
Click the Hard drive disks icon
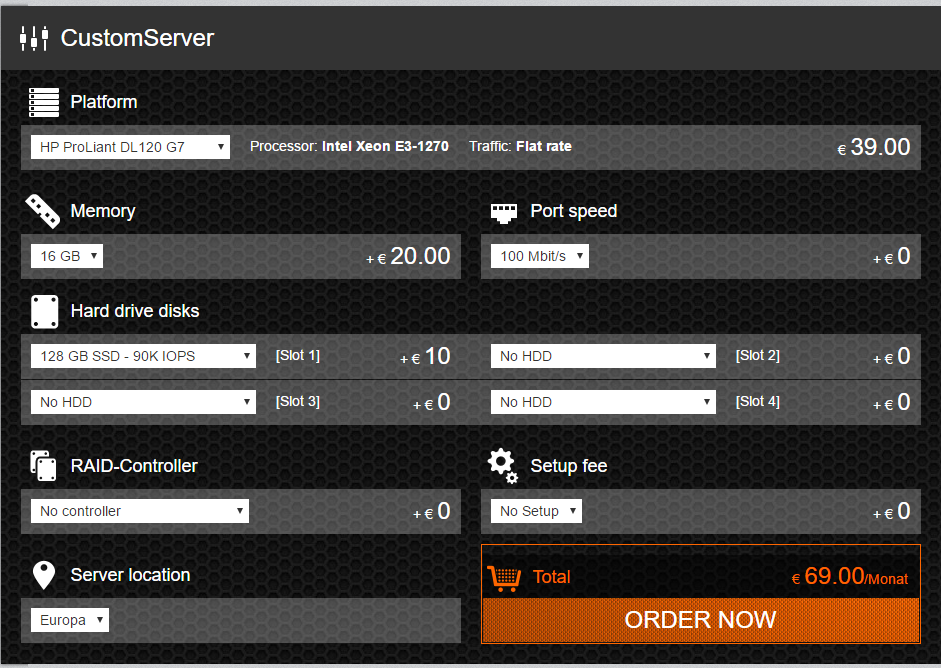tap(44, 311)
